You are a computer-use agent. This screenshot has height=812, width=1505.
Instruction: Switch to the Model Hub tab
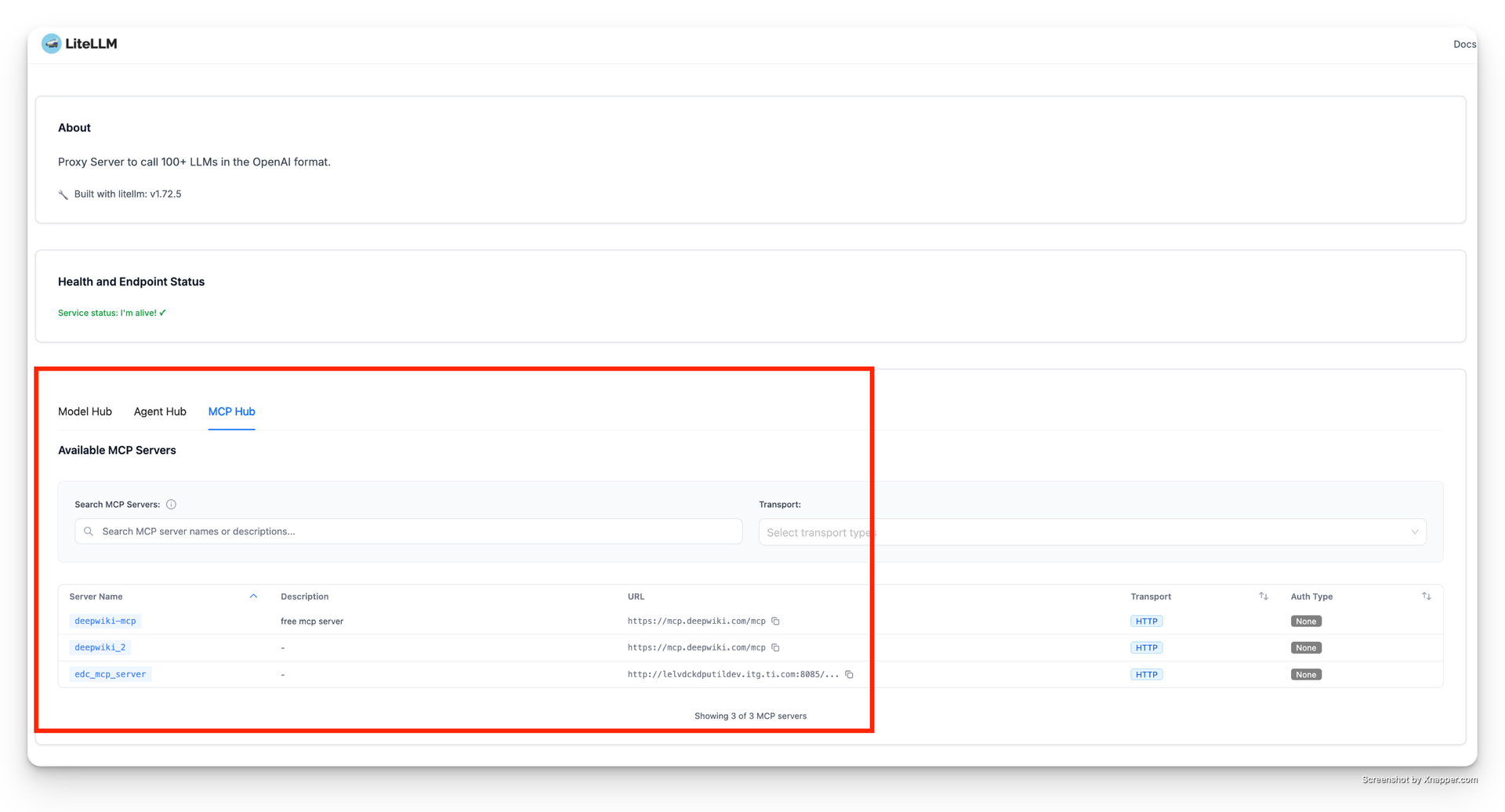pyautogui.click(x=85, y=411)
